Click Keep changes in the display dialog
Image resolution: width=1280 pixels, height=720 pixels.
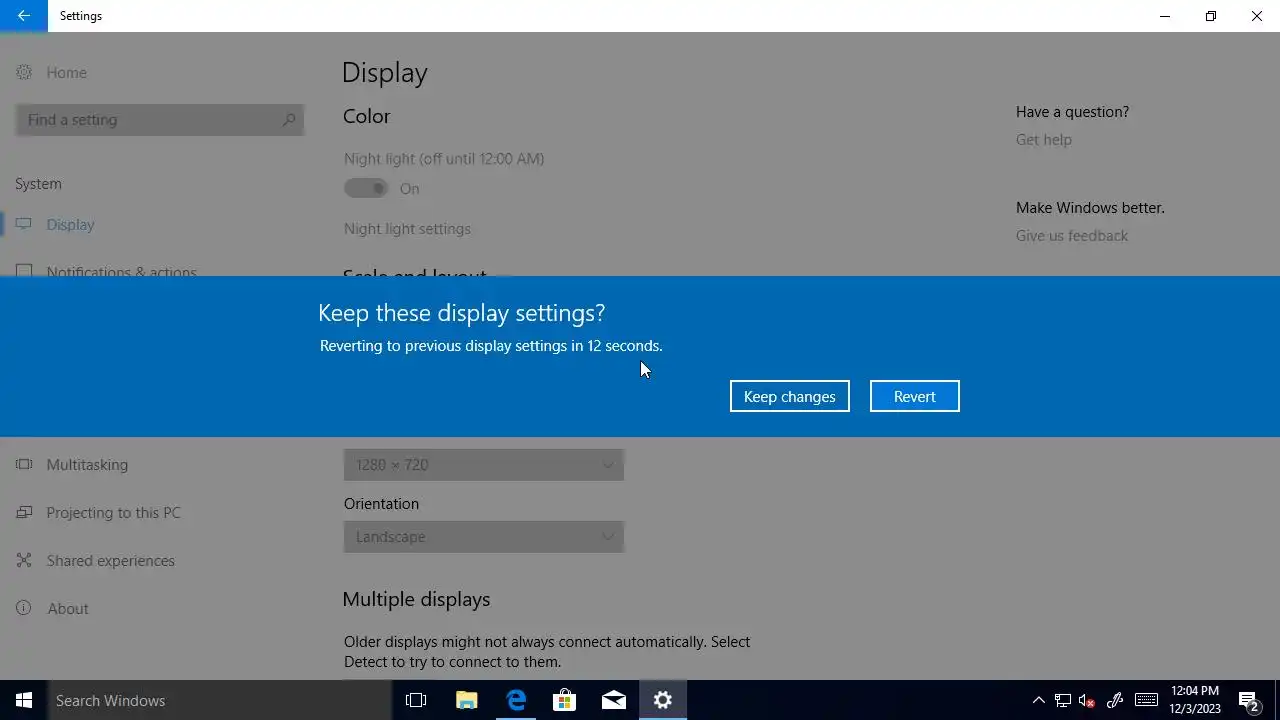click(789, 396)
